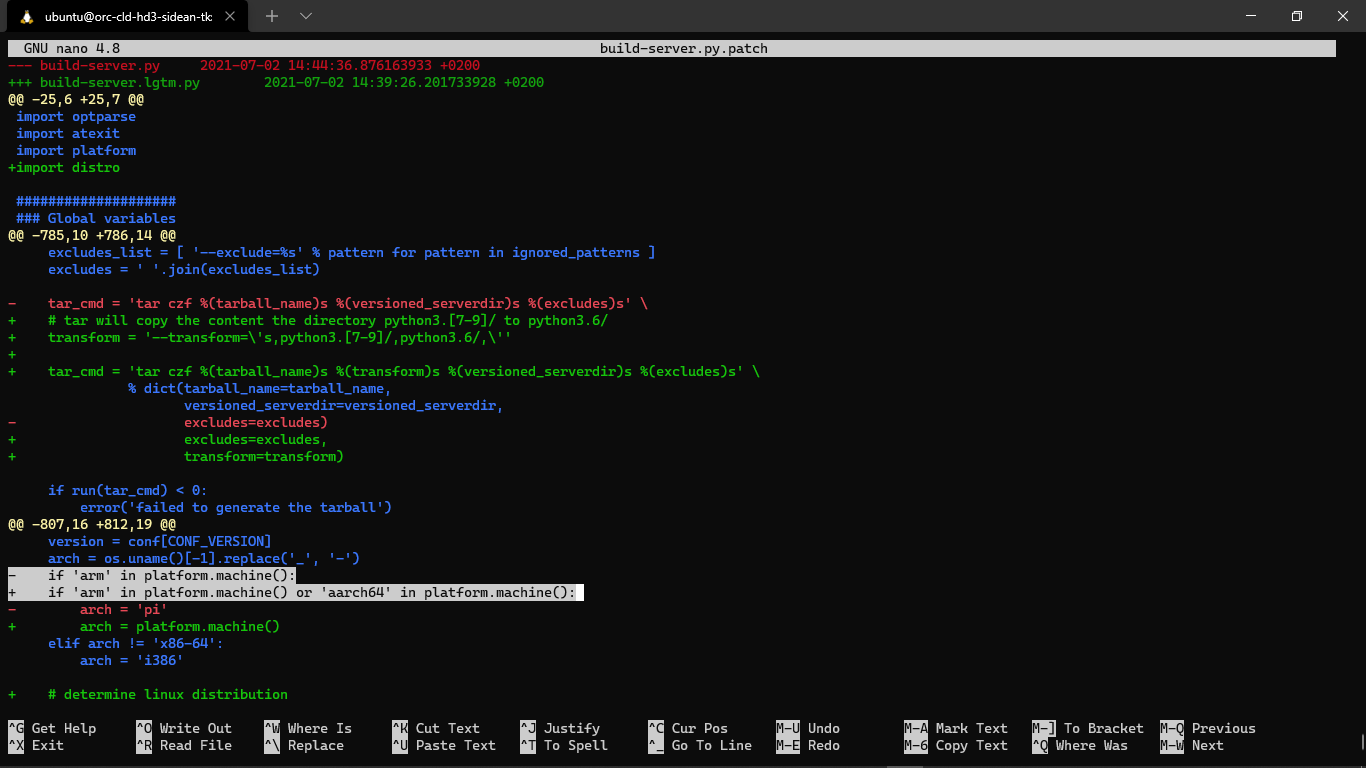
Task: Expand the new tab profile dropdown chevron
Action: tap(306, 16)
